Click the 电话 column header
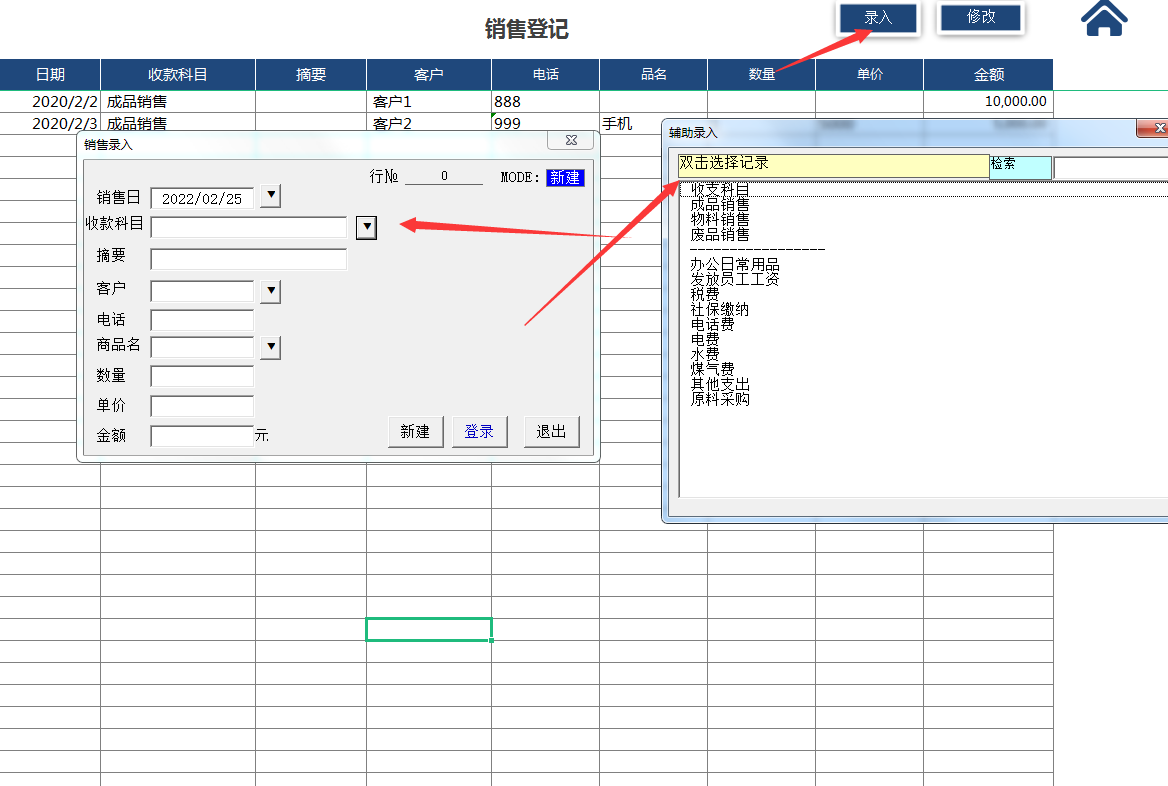The height and width of the screenshot is (786, 1168). 545,75
